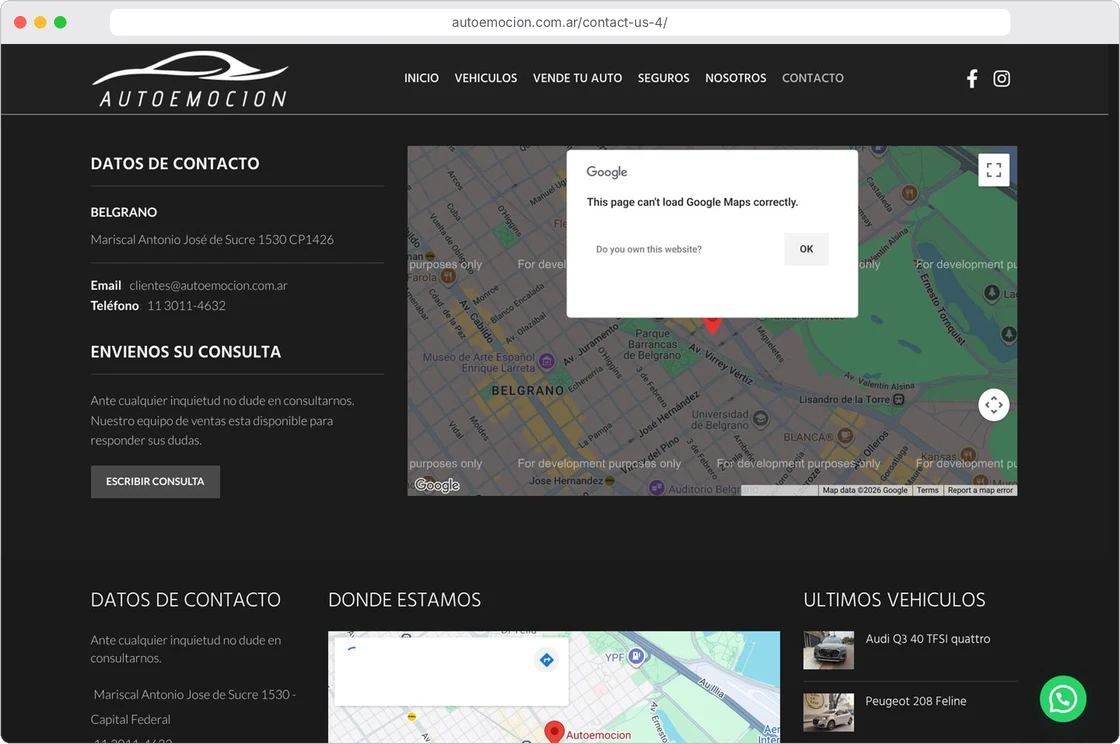Screen dimensions: 1120x744
Task: Click the Audi Q3 thumbnail image
Action: click(829, 650)
